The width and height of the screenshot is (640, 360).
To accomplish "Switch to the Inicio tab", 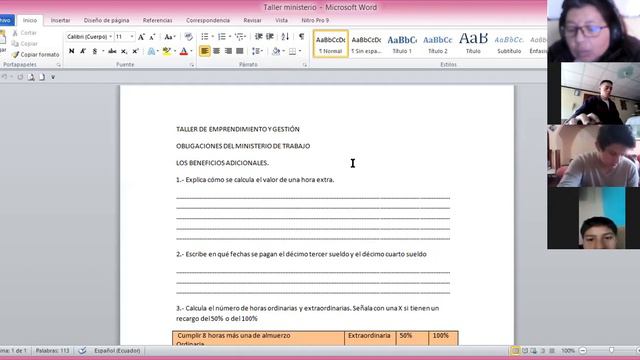I will click(x=30, y=20).
